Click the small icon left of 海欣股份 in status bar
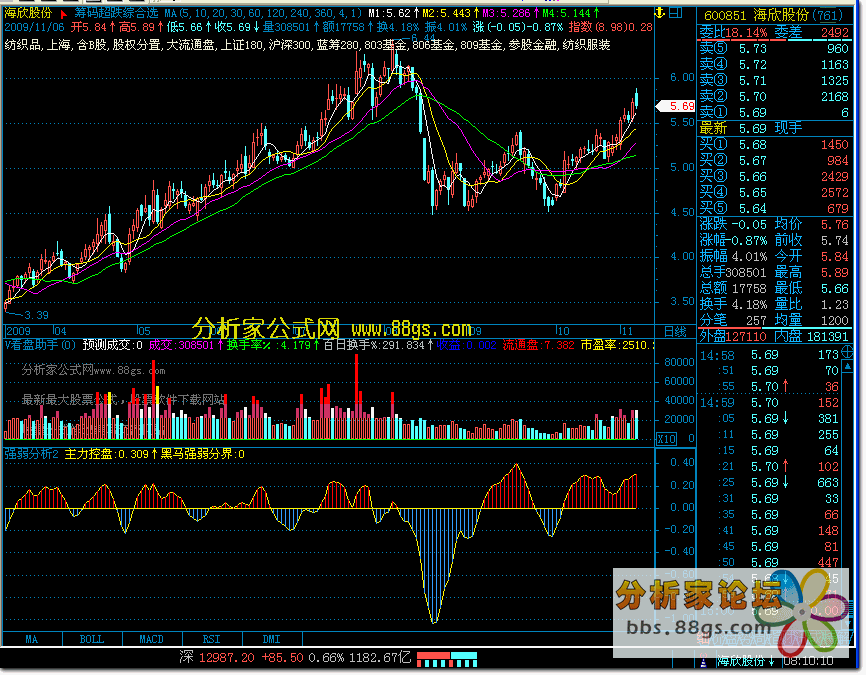The width and height of the screenshot is (866, 675). click(x=704, y=661)
